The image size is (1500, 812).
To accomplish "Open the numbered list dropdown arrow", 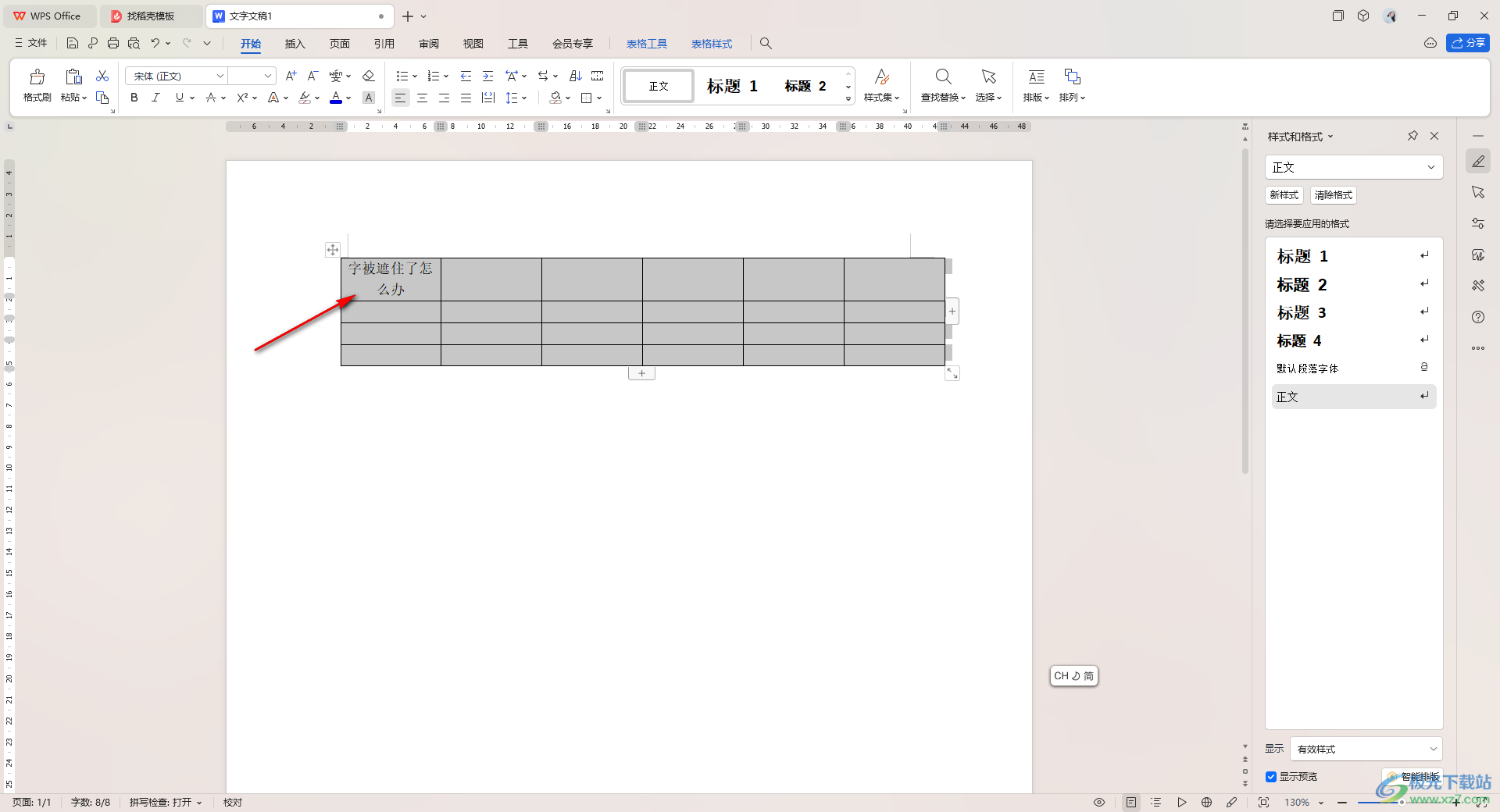I will (x=446, y=77).
